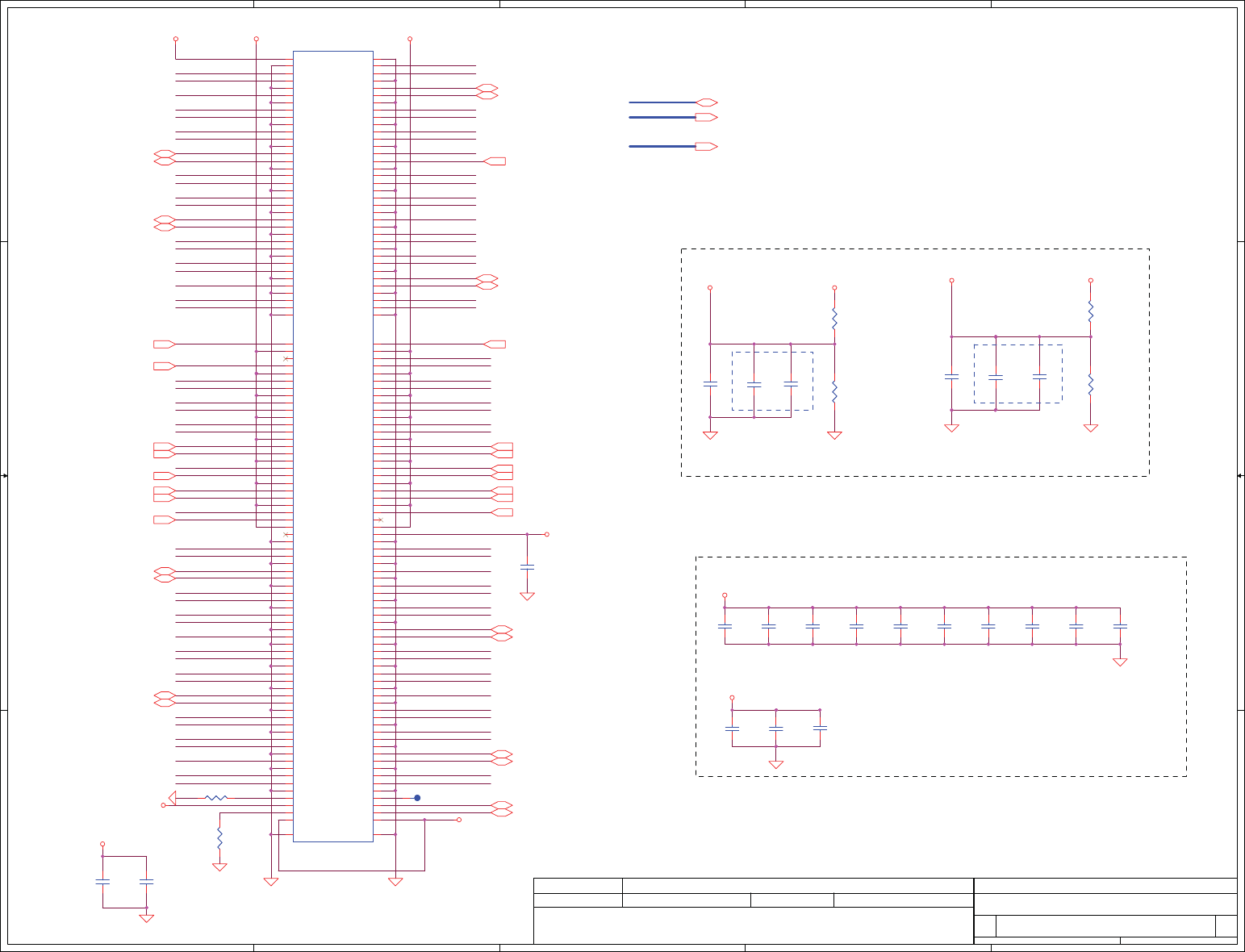
Task: Click the power pin feeding the ten-capacitor row
Action: click(x=725, y=595)
